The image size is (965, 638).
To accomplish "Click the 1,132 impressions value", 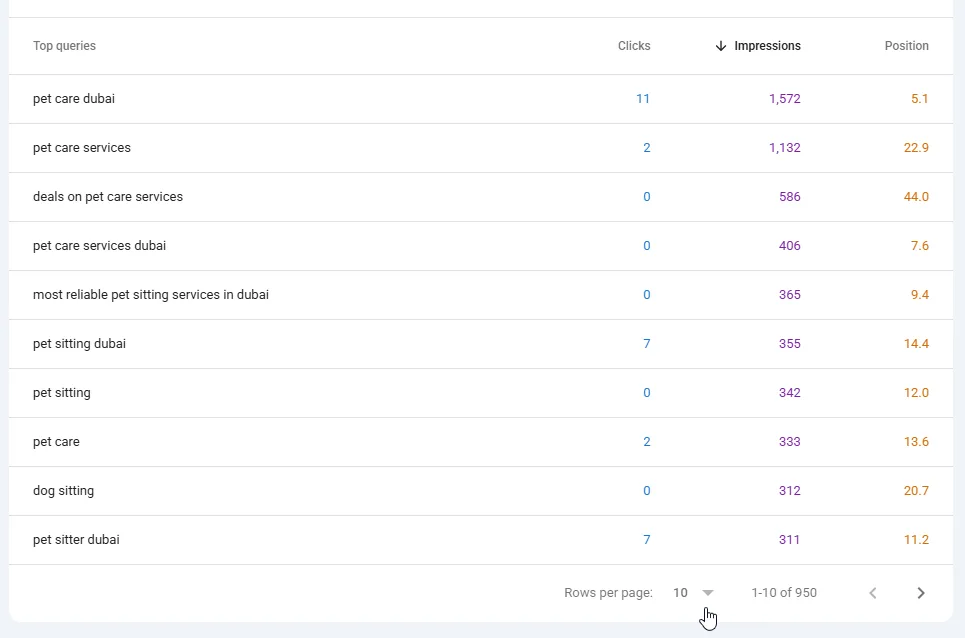I will pos(785,148).
